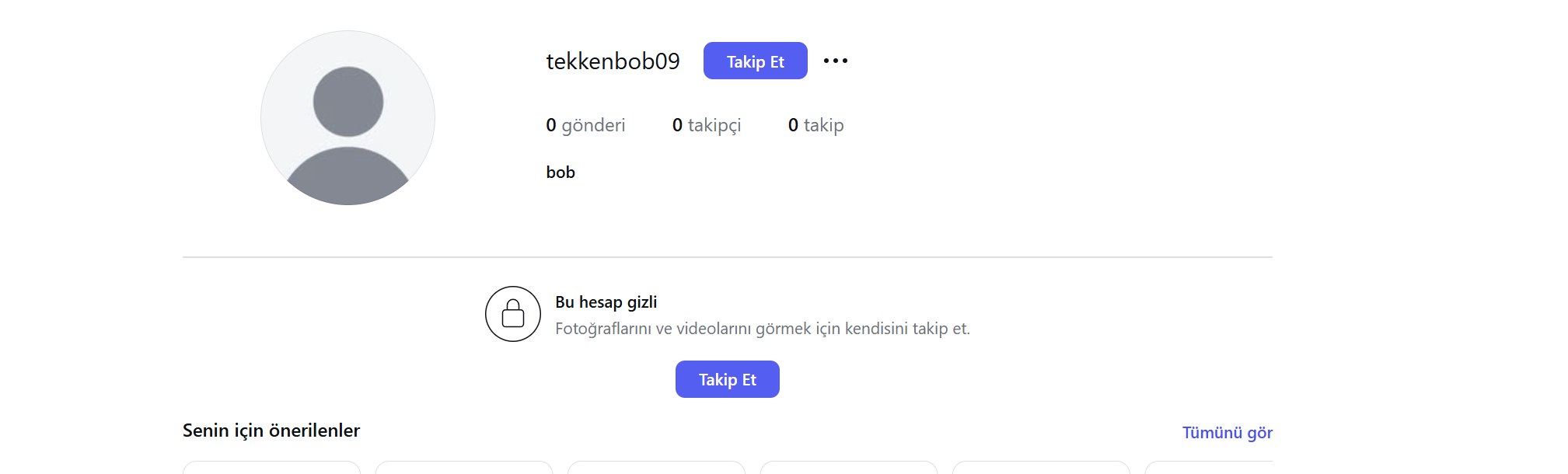Click the Senin için önerilenler heading
Image resolution: width=1568 pixels, height=474 pixels.
coord(271,430)
